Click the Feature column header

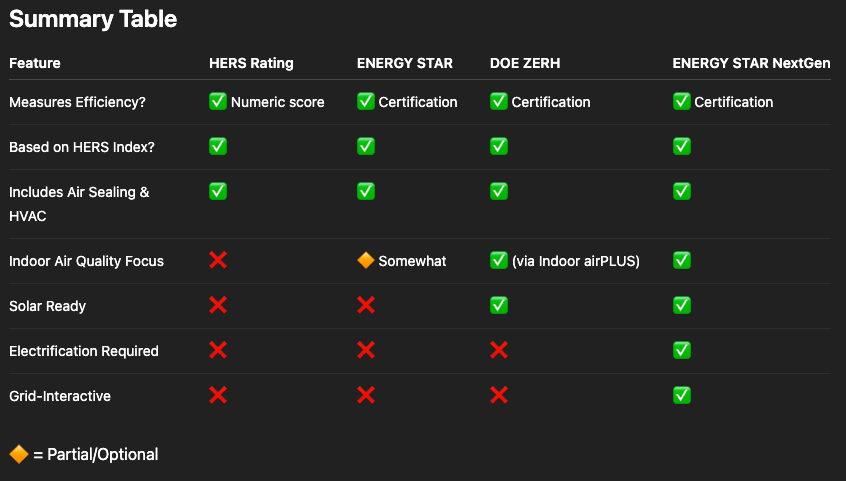35,63
